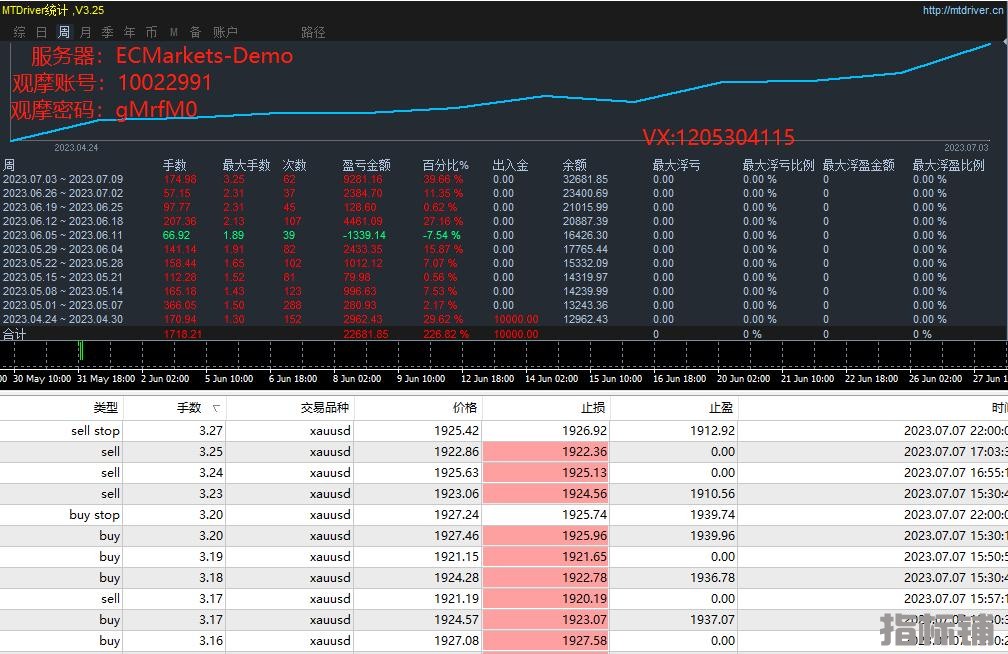The width and height of the screenshot is (1008, 654).
Task: Select the buy stop 3.20 order row
Action: (x=504, y=515)
